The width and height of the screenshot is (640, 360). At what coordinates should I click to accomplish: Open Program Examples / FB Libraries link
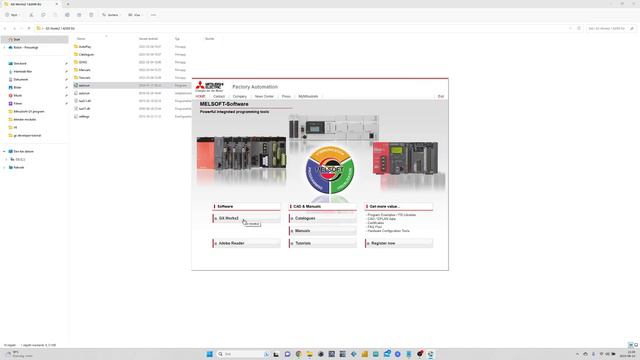point(391,215)
